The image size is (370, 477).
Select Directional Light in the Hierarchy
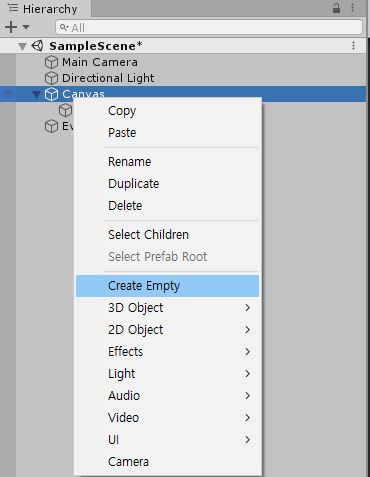[108, 78]
